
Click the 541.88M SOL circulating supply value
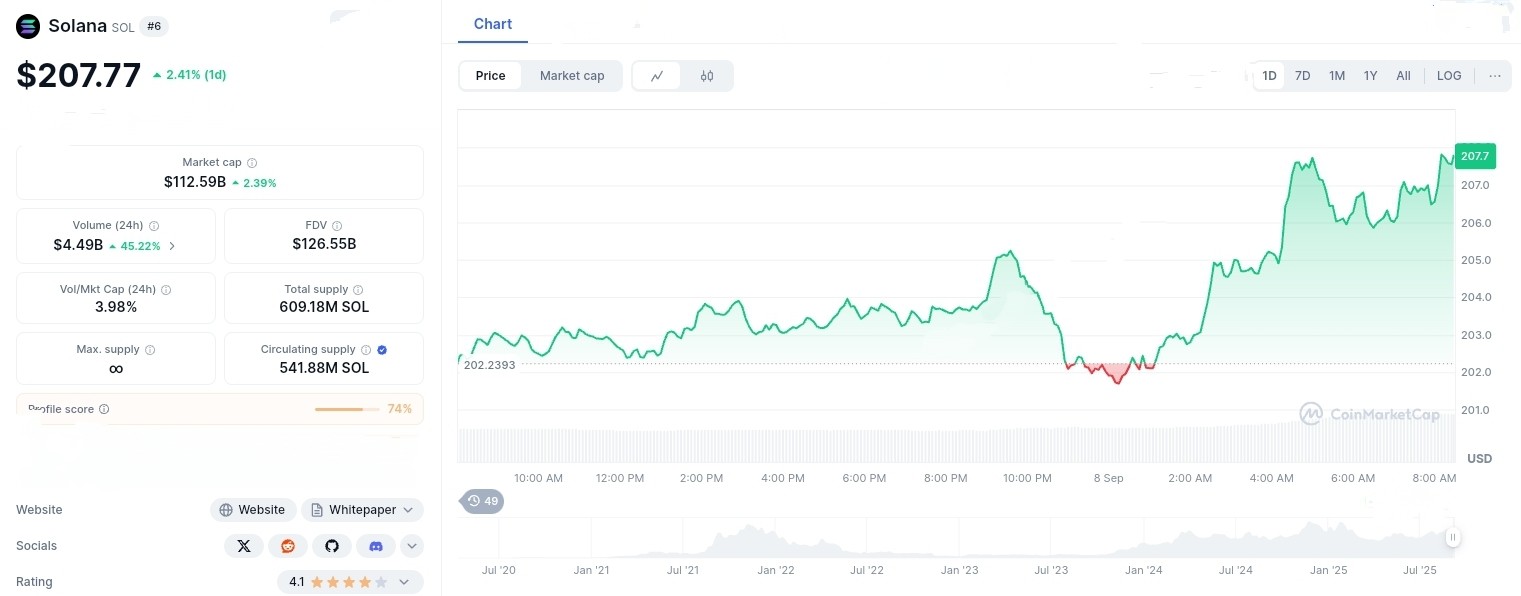tap(324, 368)
